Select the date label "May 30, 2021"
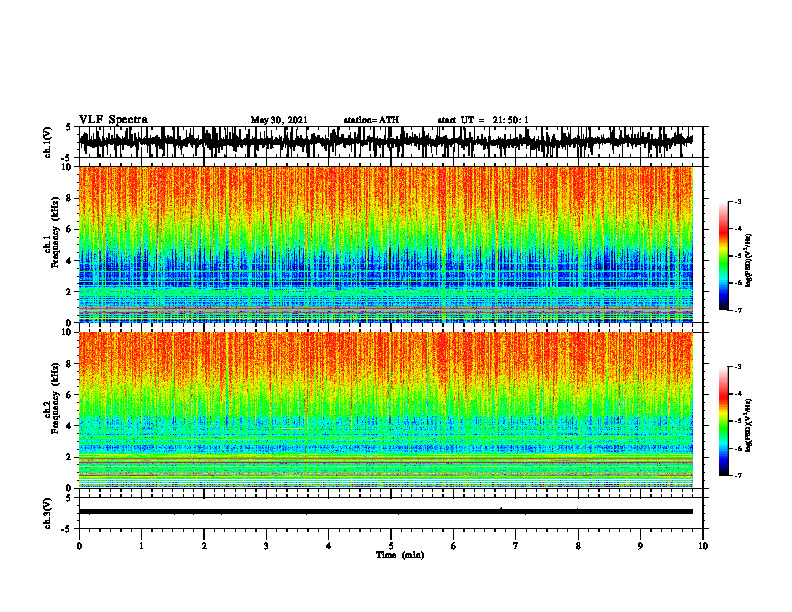The height and width of the screenshot is (612, 792). coord(279,120)
